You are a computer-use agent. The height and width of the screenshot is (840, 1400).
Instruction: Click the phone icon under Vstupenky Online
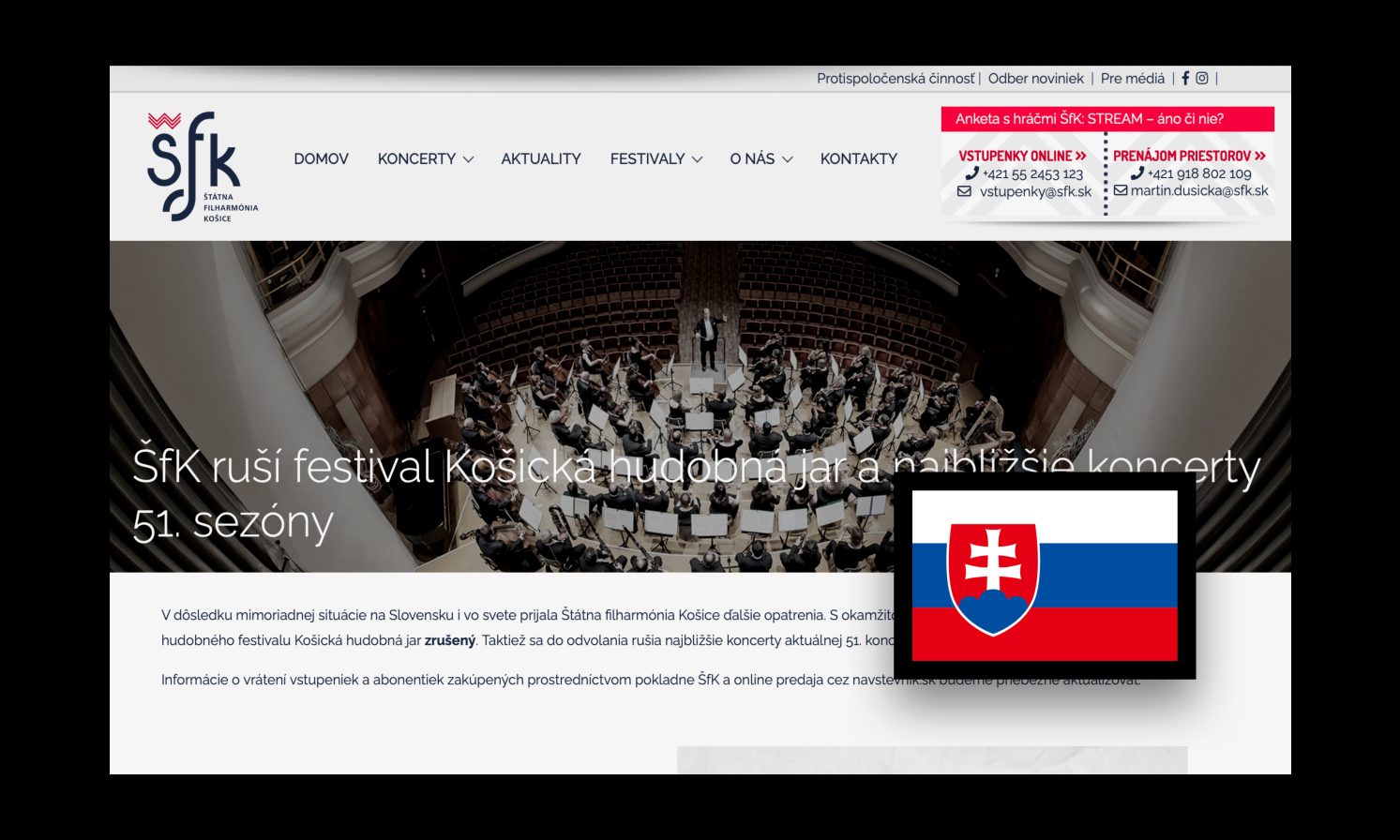click(971, 173)
